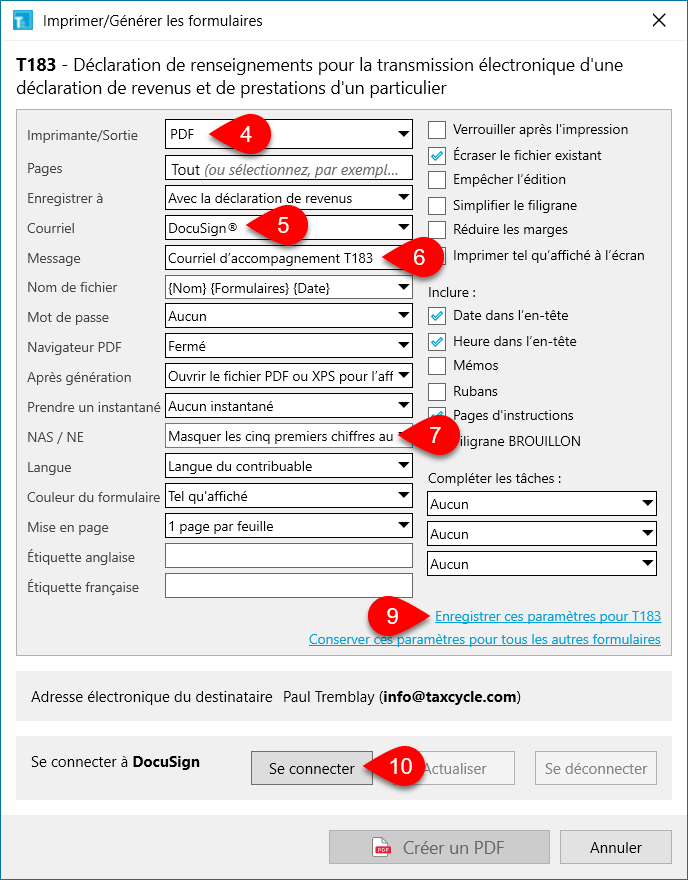Expand the Après génération dropdown
688x880 pixels.
288,376
